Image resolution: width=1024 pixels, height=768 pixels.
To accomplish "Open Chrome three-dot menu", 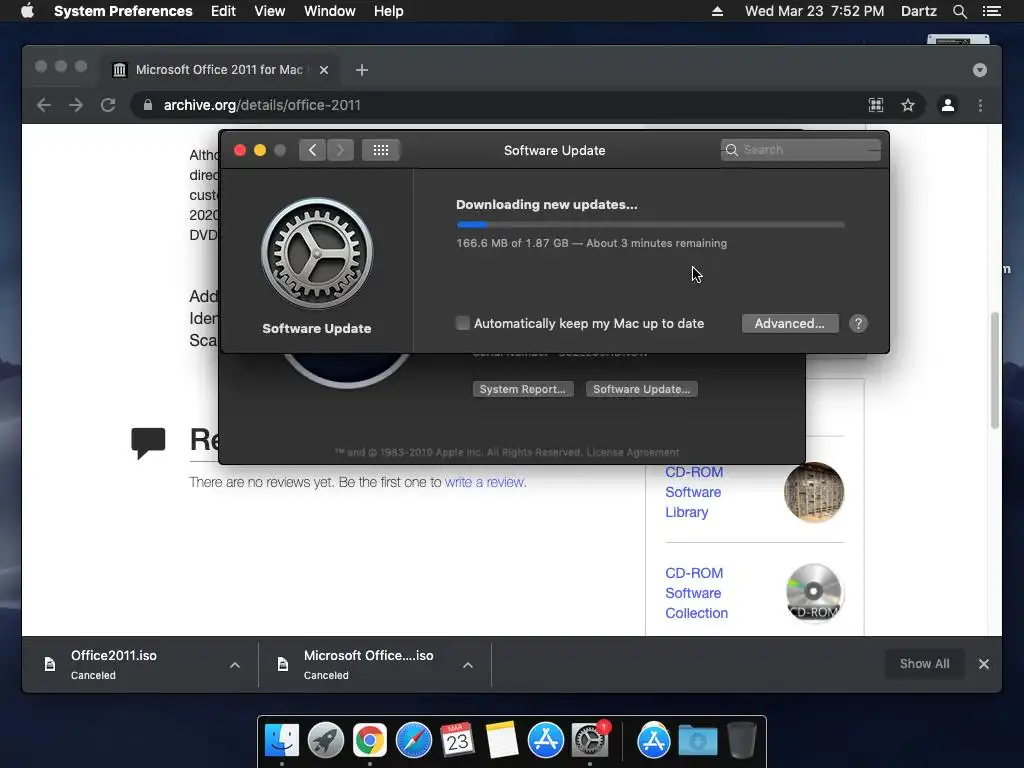I will pyautogui.click(x=980, y=105).
